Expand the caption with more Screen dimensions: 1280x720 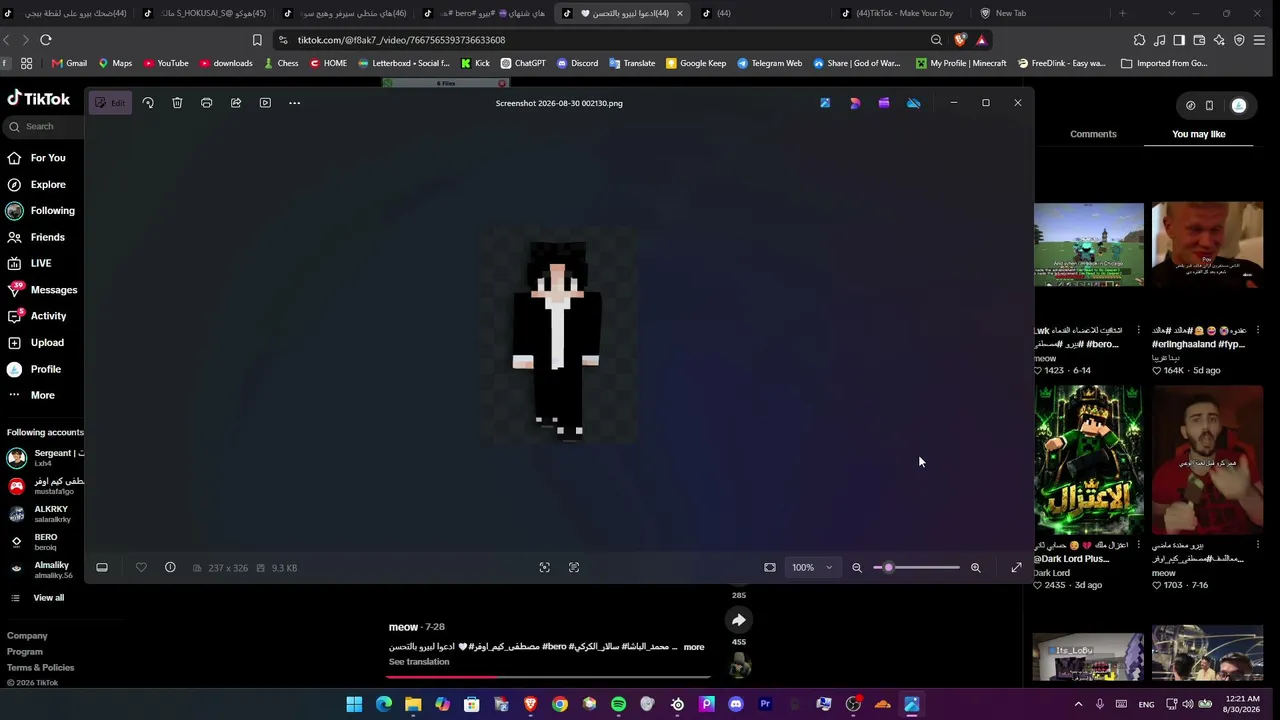(694, 647)
